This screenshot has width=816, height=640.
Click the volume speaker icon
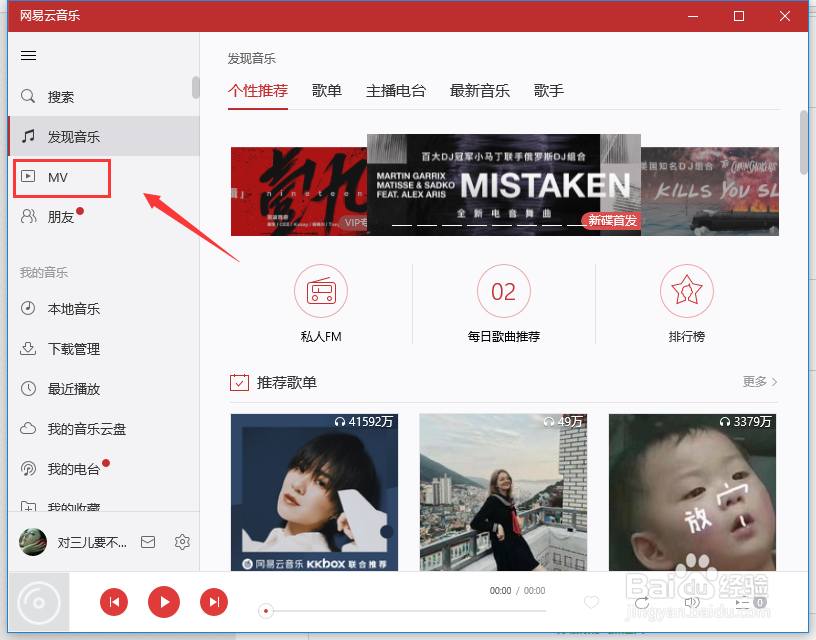coord(692,603)
